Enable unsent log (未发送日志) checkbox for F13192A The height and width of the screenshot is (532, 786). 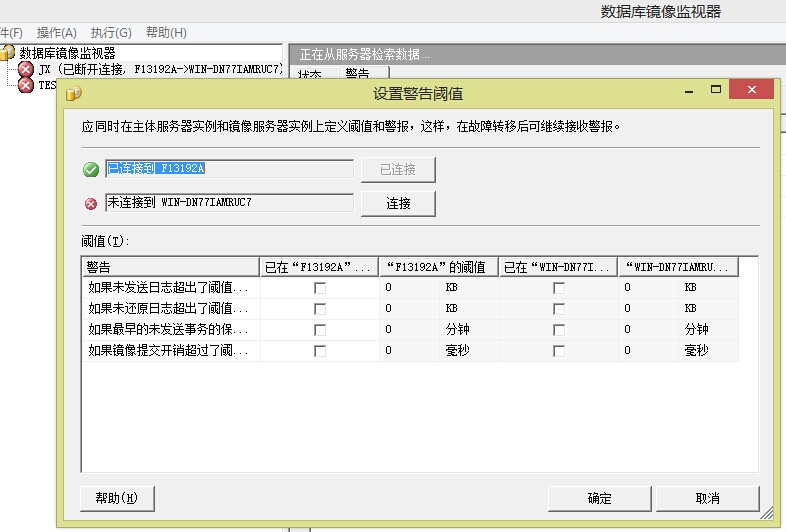(320, 288)
